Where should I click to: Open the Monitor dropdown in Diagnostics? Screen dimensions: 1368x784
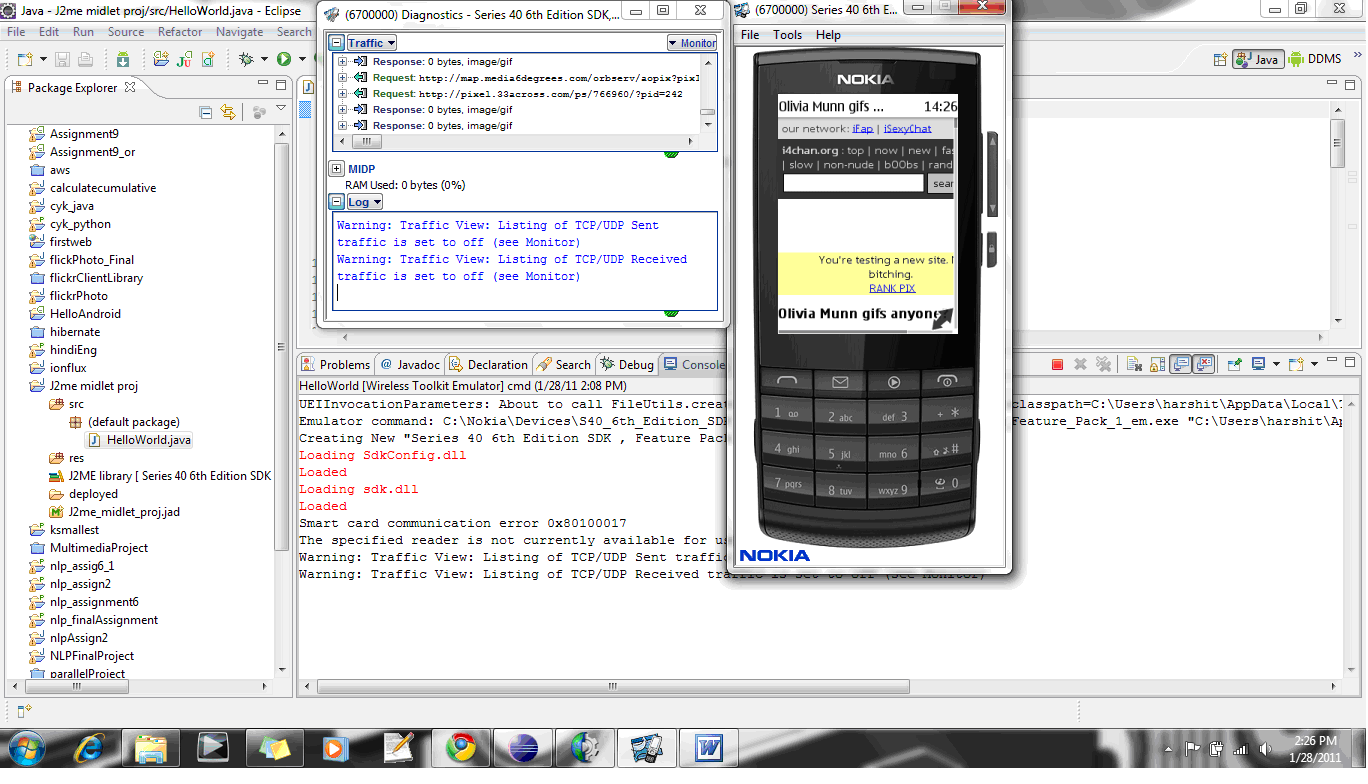692,43
